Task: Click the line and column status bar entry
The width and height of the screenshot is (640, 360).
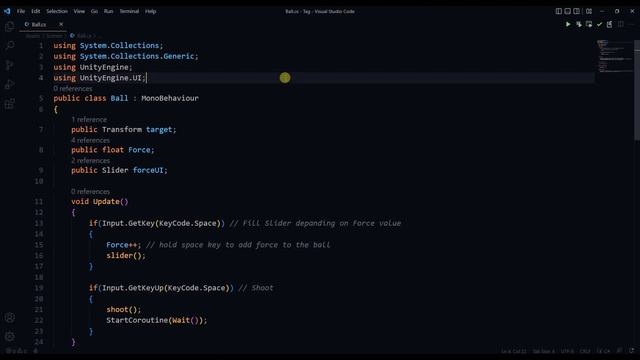Action: click(513, 351)
